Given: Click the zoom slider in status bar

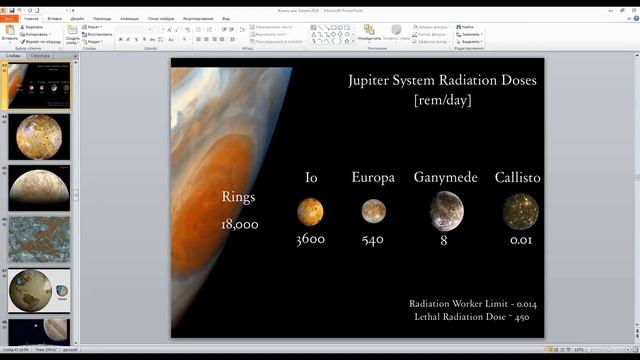Looking at the screenshot, I should tap(609, 350).
